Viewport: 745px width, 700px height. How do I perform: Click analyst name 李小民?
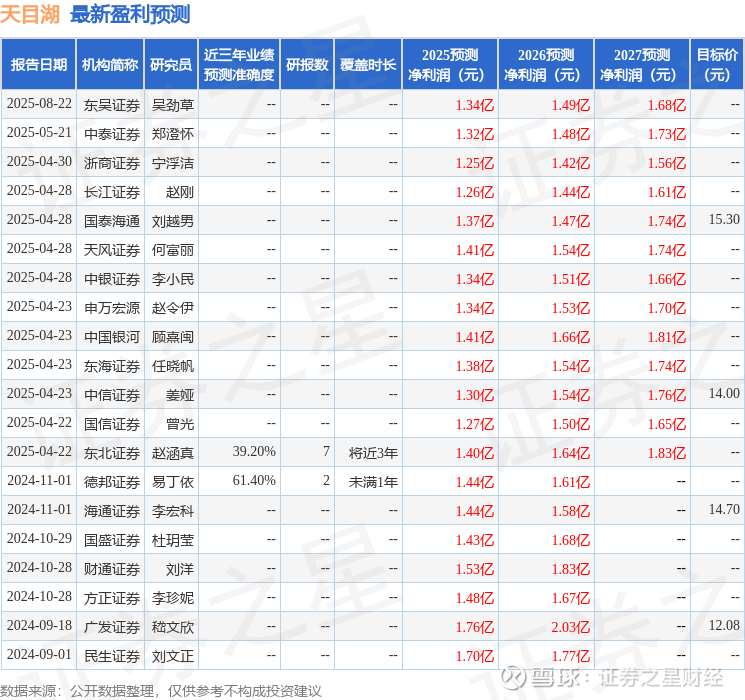[x=172, y=279]
